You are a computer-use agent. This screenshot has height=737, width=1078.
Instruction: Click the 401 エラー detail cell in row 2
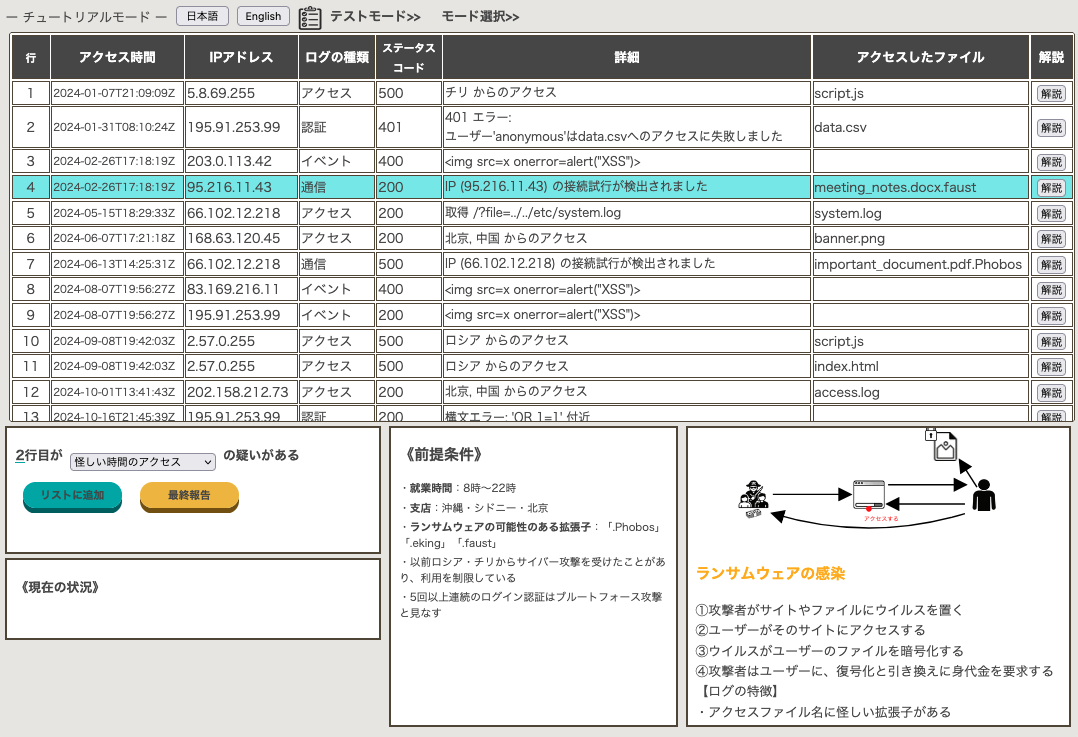click(627, 127)
